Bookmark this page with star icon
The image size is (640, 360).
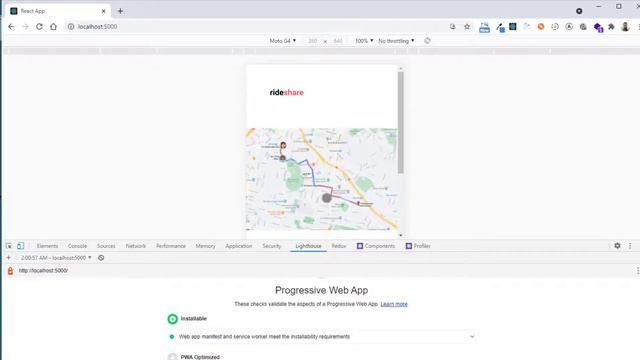467,27
